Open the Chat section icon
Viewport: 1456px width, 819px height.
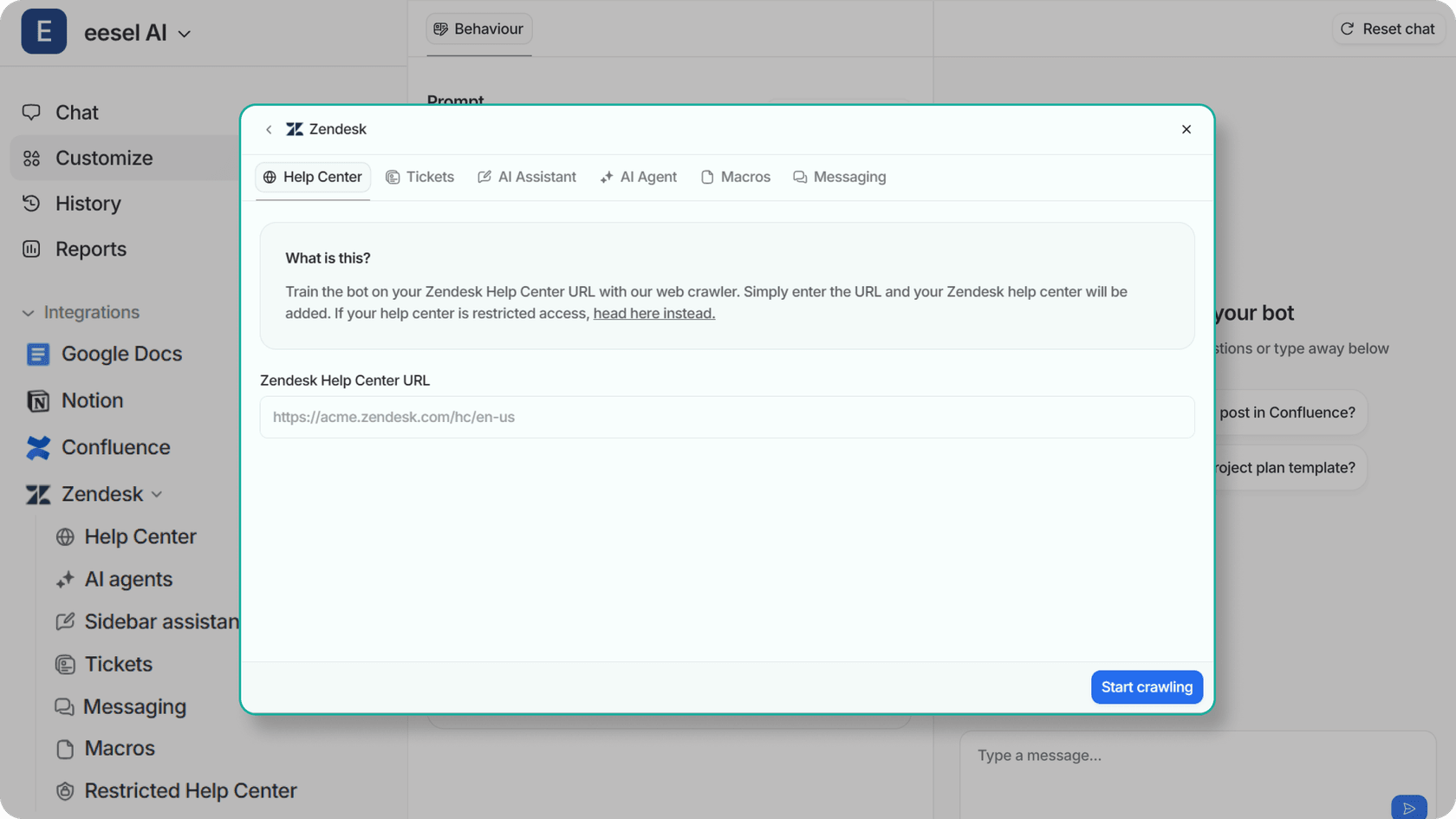(31, 112)
